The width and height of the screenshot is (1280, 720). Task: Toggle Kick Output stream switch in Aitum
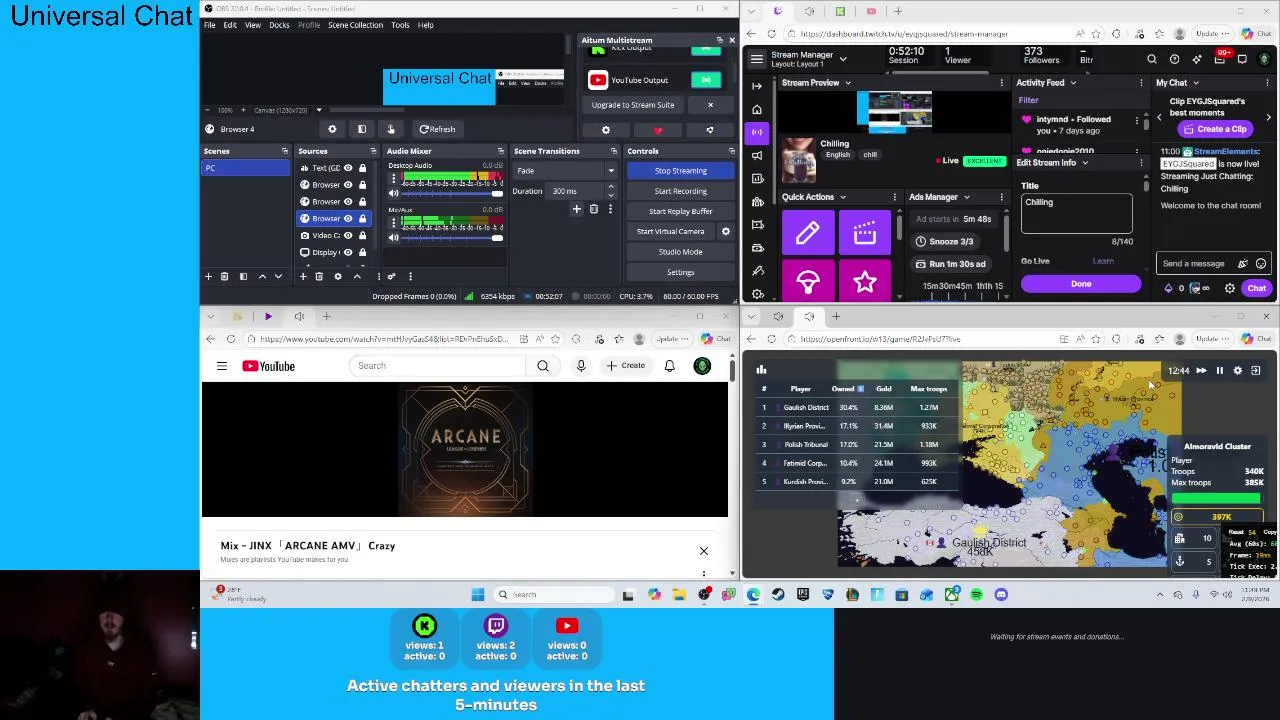coord(706,50)
